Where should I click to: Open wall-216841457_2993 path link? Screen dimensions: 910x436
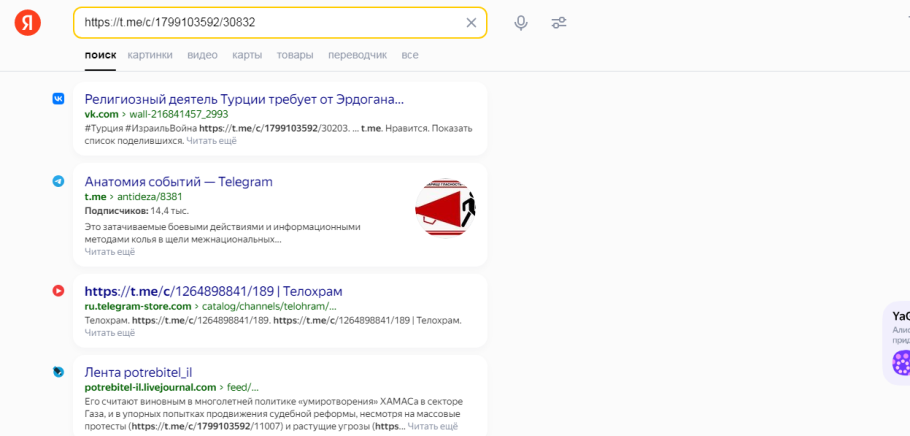tap(179, 114)
